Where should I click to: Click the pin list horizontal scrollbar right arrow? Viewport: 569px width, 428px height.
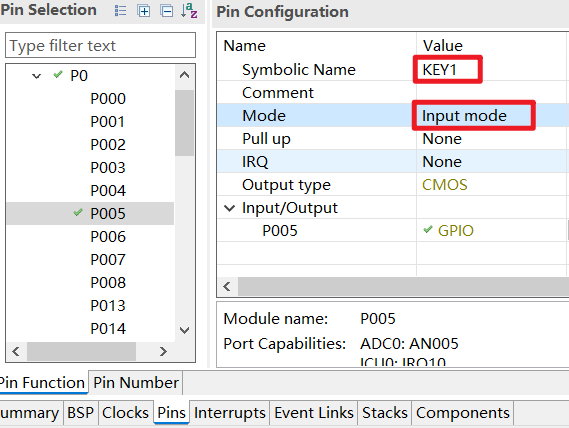pyautogui.click(x=163, y=351)
